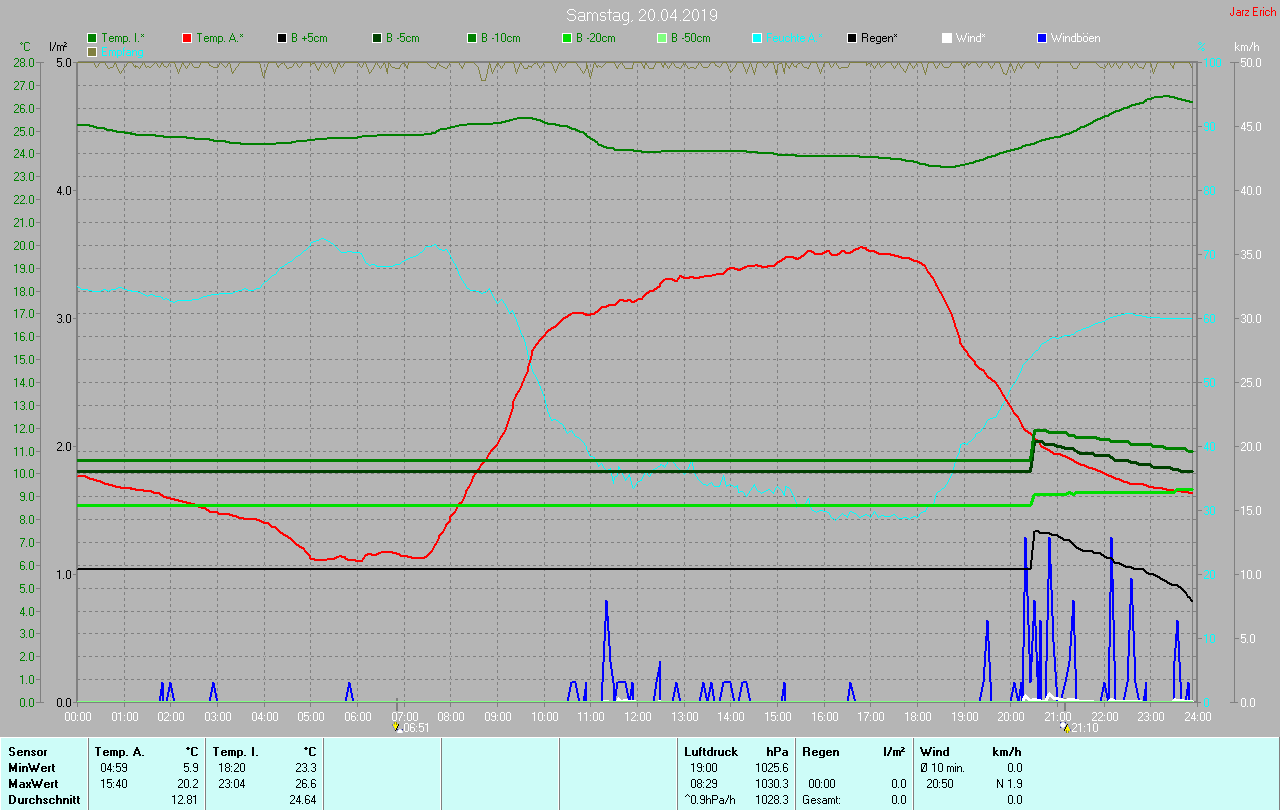Click the bright green B -20cm swatch
This screenshot has height=810, width=1280.
point(567,38)
